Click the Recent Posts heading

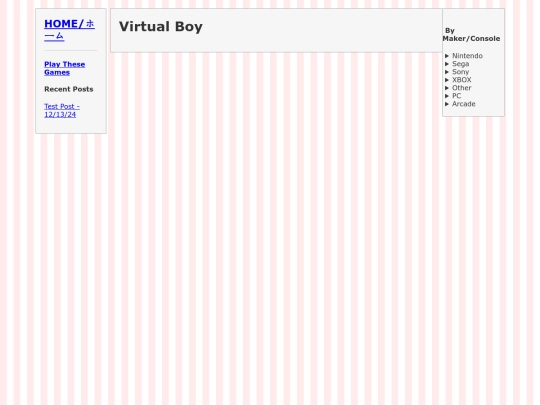(69, 89)
